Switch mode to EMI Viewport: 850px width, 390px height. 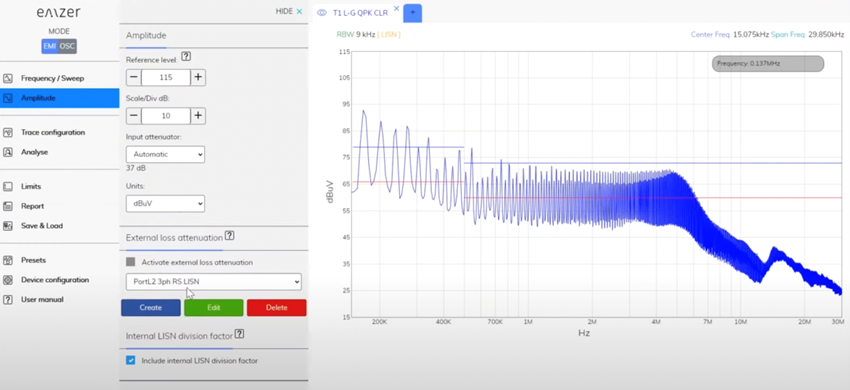(x=50, y=46)
